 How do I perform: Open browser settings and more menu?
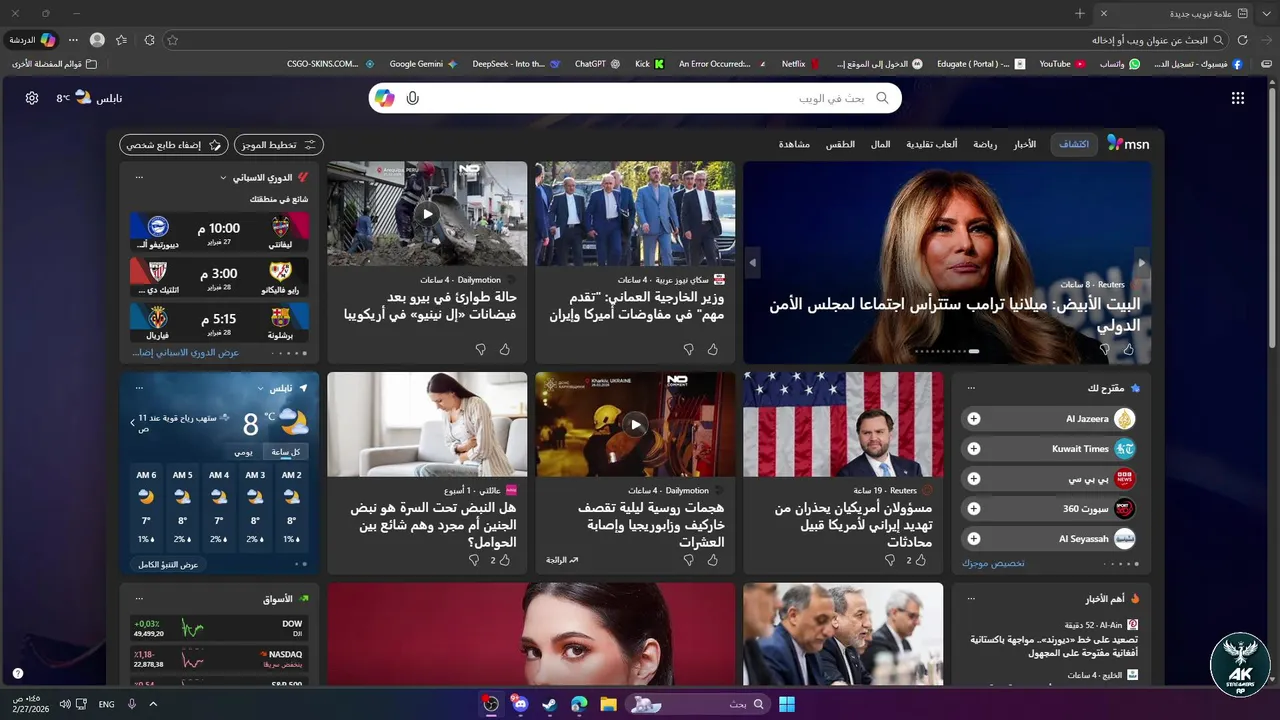(x=73, y=40)
